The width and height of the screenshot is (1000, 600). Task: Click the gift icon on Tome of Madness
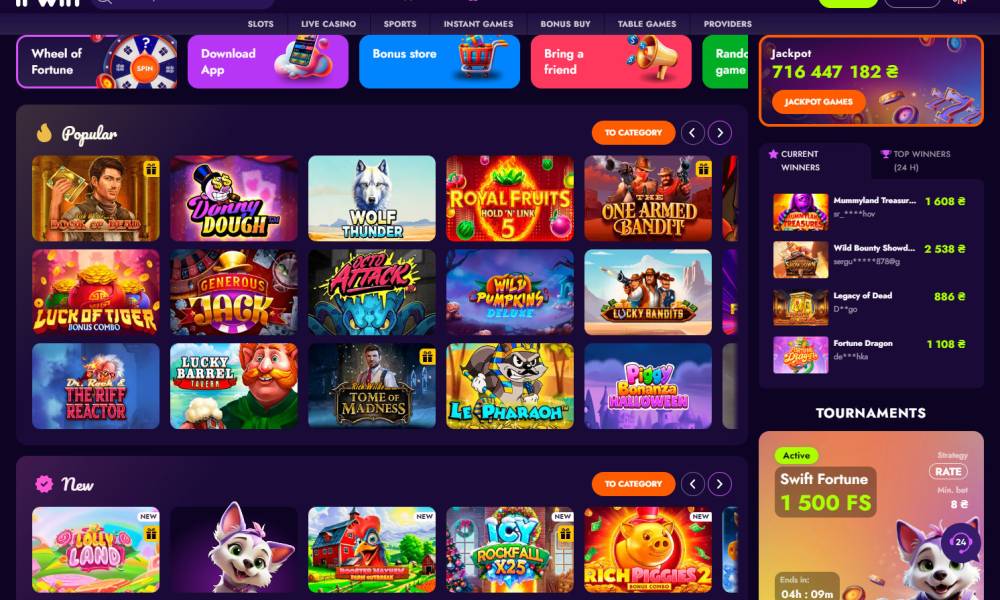point(427,357)
